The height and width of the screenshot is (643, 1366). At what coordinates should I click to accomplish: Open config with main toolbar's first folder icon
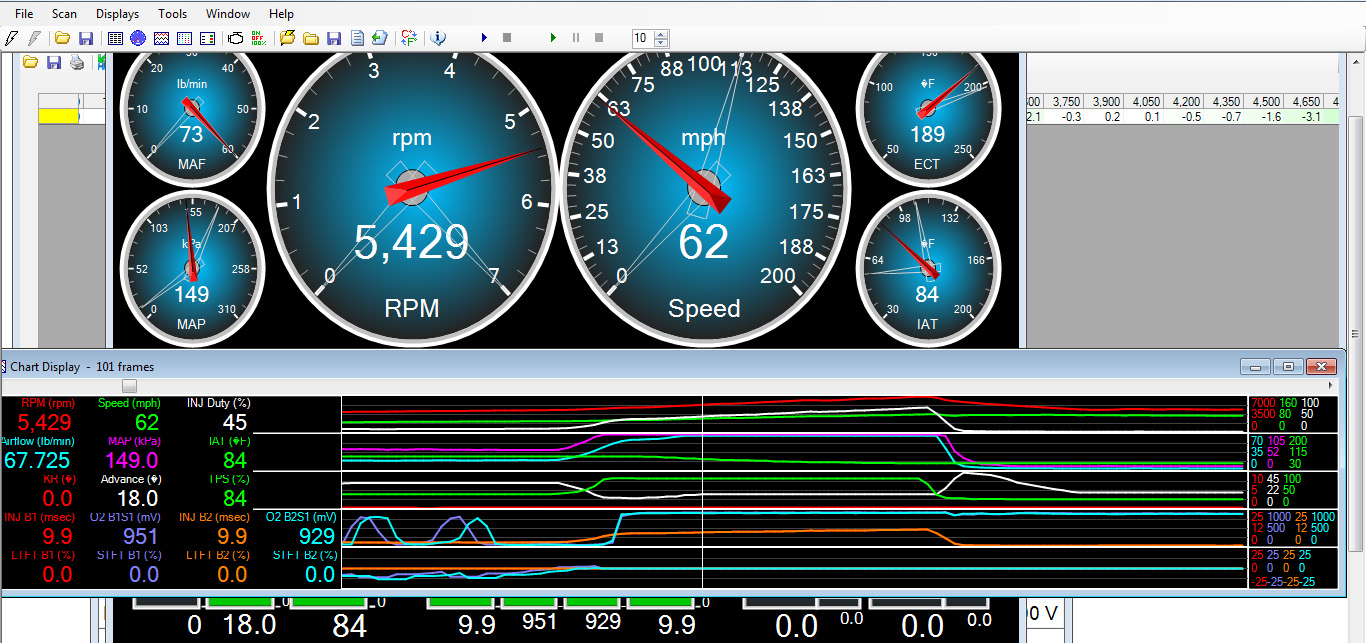point(62,38)
